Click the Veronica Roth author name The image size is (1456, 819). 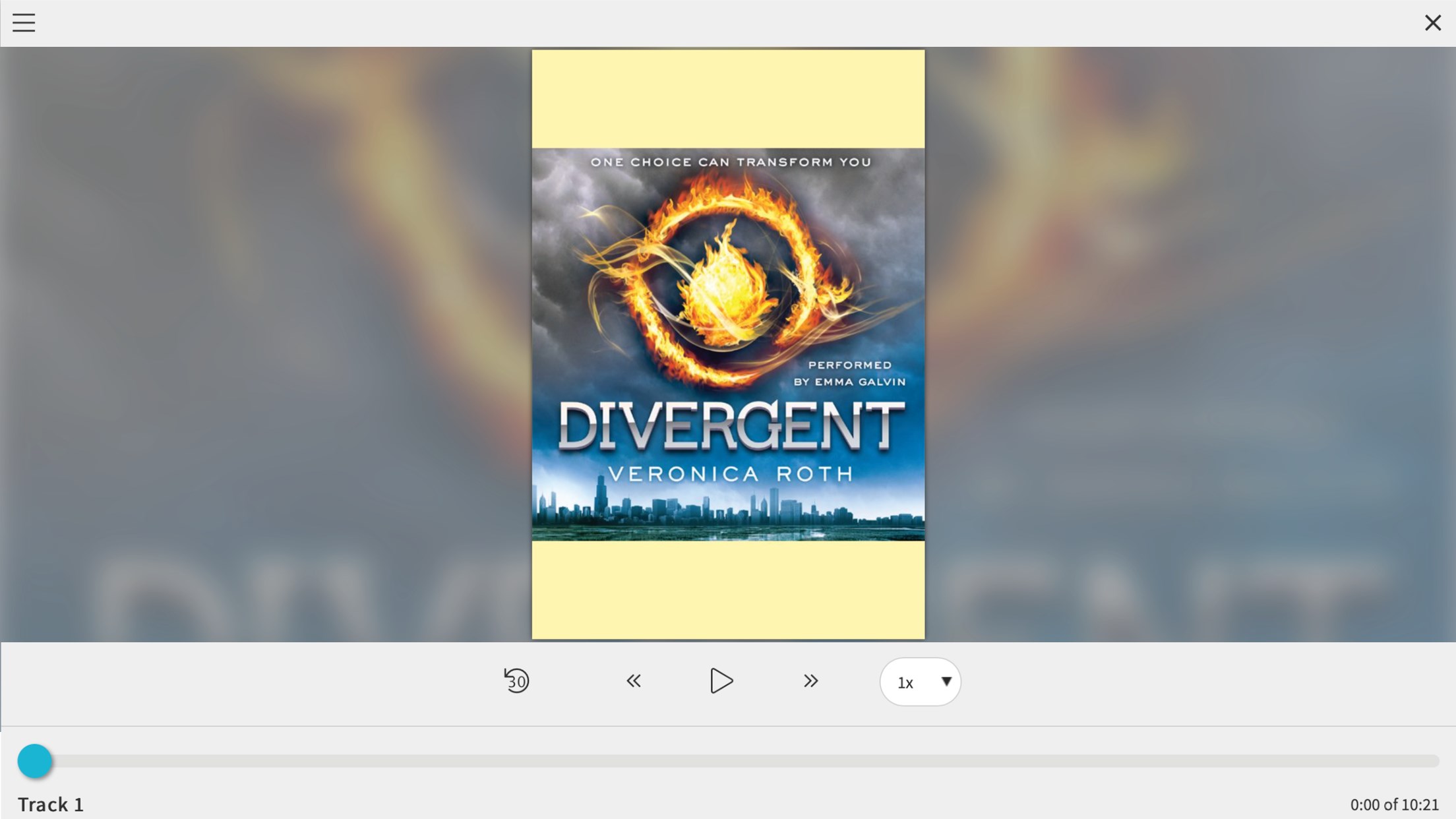[x=730, y=474]
